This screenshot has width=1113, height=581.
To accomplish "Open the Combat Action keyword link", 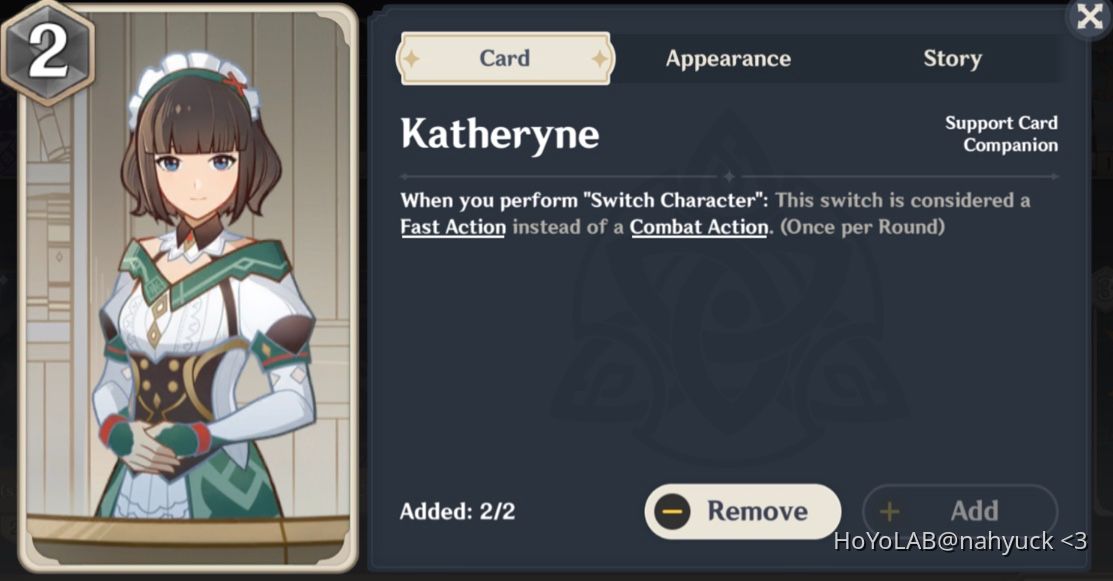I will (x=699, y=227).
